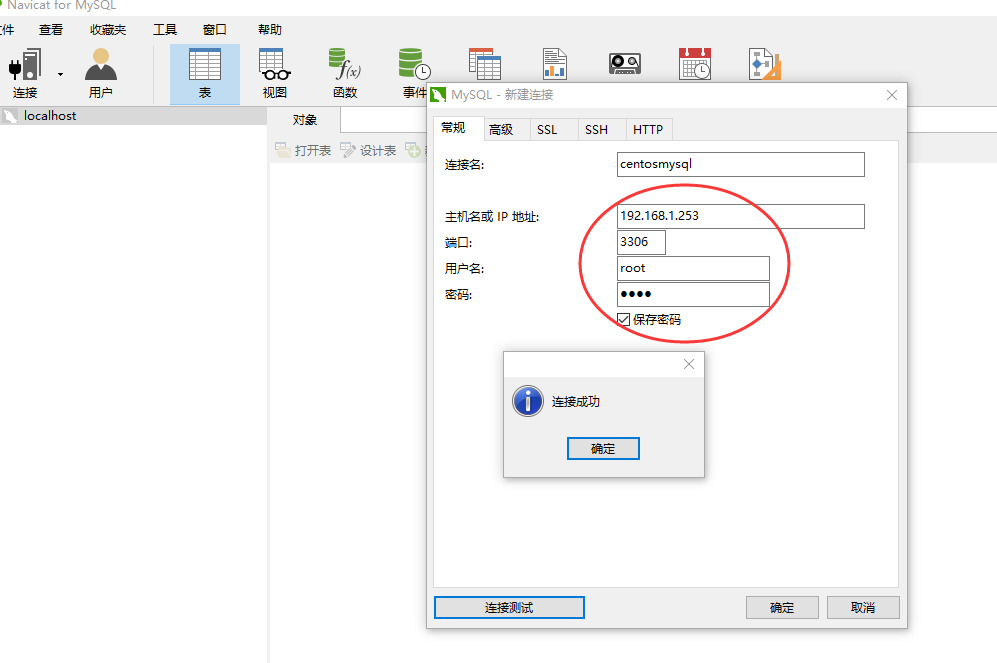Click the host IP address field
Image resolution: width=997 pixels, height=663 pixels.
[741, 216]
